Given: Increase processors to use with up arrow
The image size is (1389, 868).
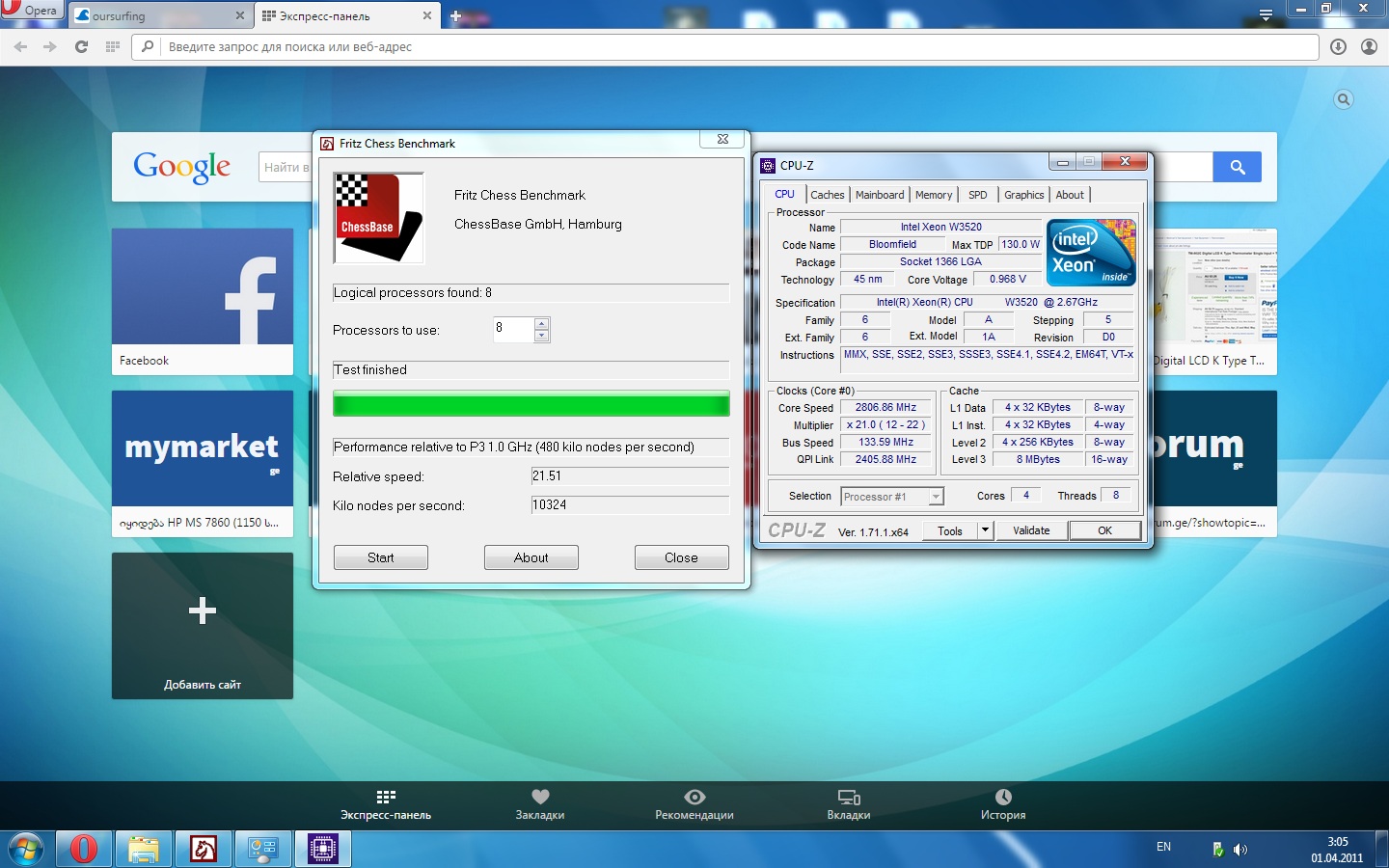Looking at the screenshot, I should 542,324.
